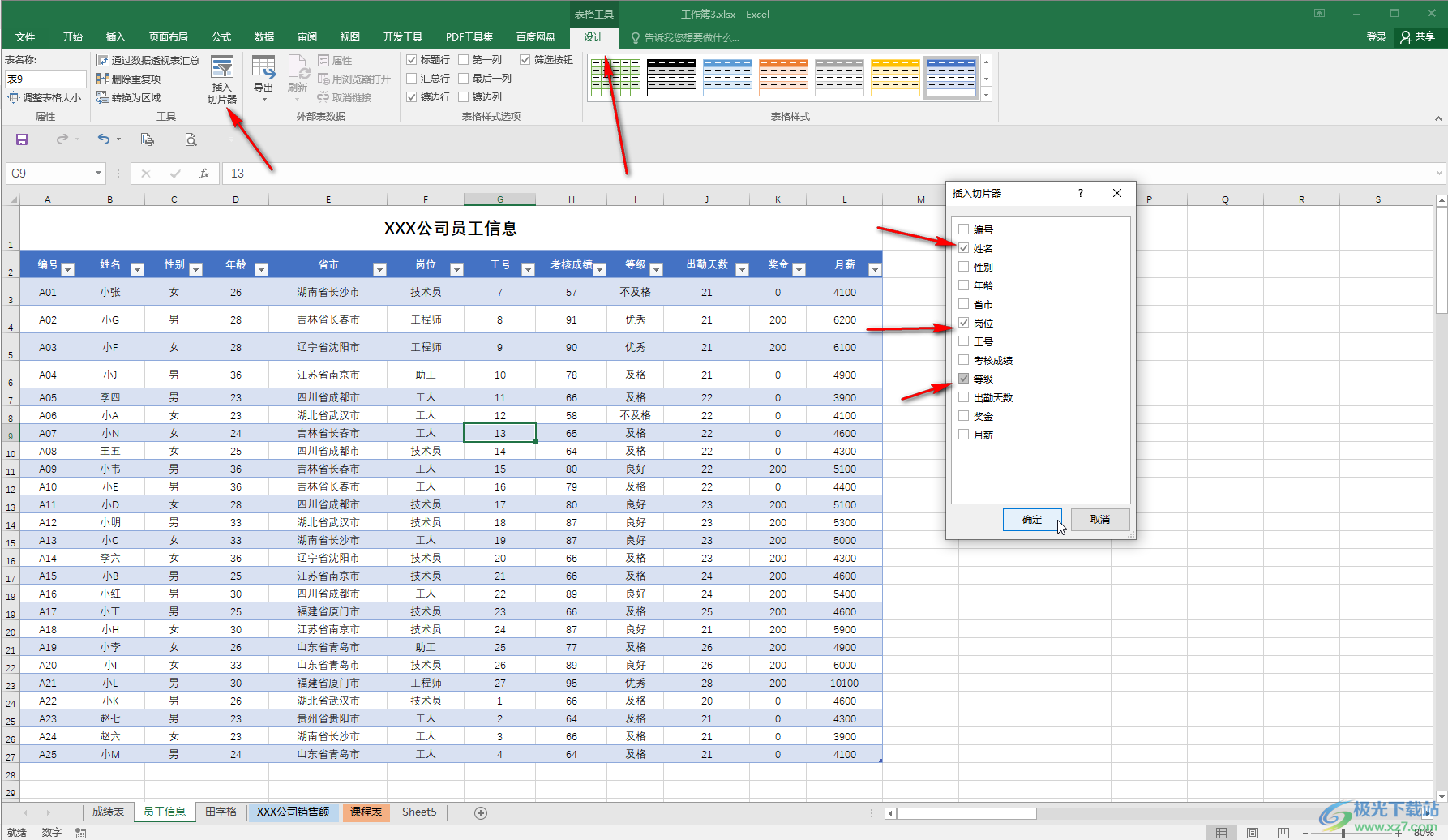Open the 月薪 column filter dropdown
1448x840 pixels.
pos(875,270)
